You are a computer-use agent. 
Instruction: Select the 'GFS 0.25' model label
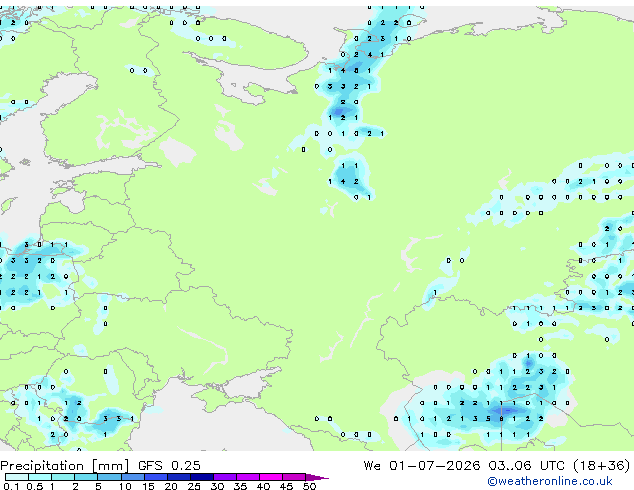[169, 466]
